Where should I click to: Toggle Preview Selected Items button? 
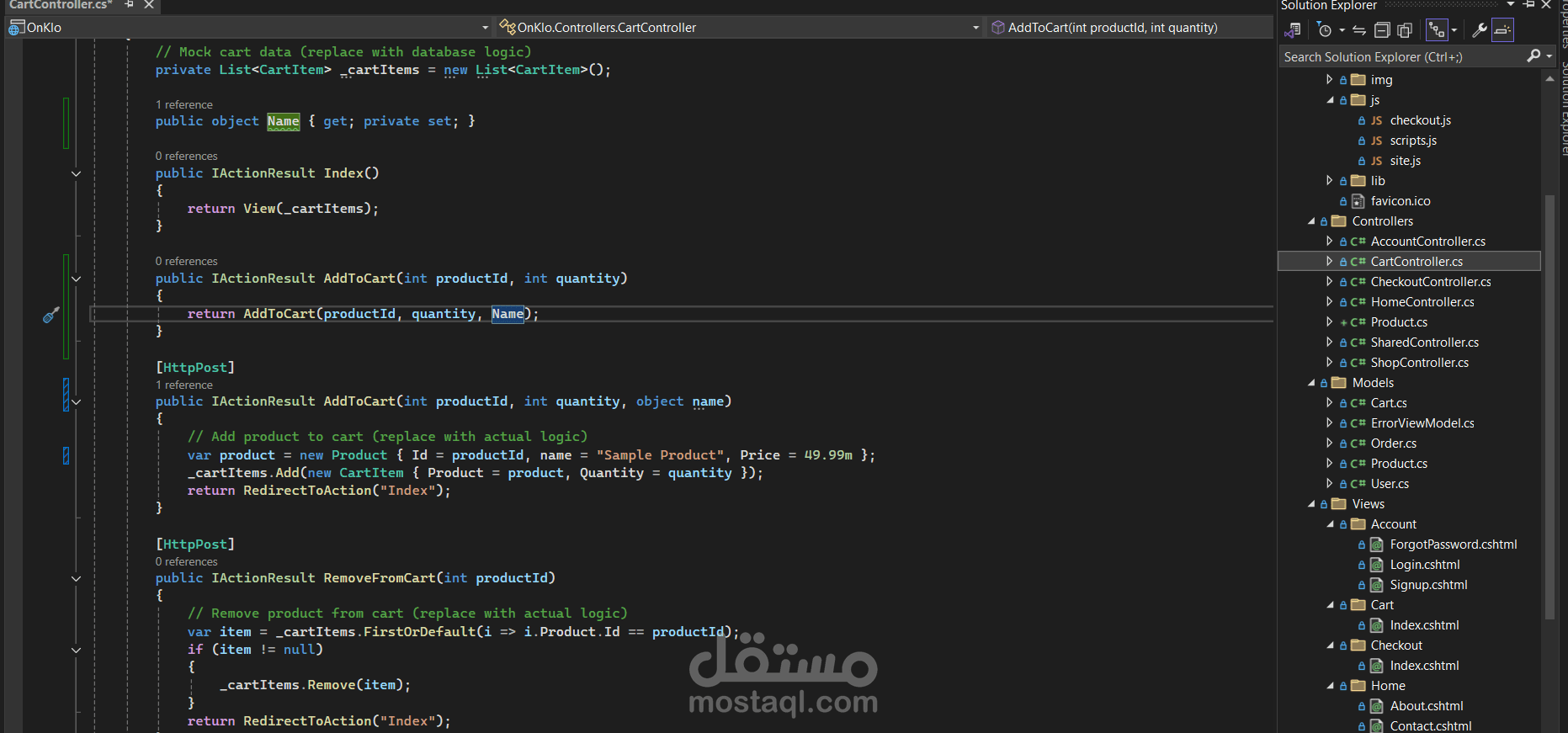tap(1503, 30)
